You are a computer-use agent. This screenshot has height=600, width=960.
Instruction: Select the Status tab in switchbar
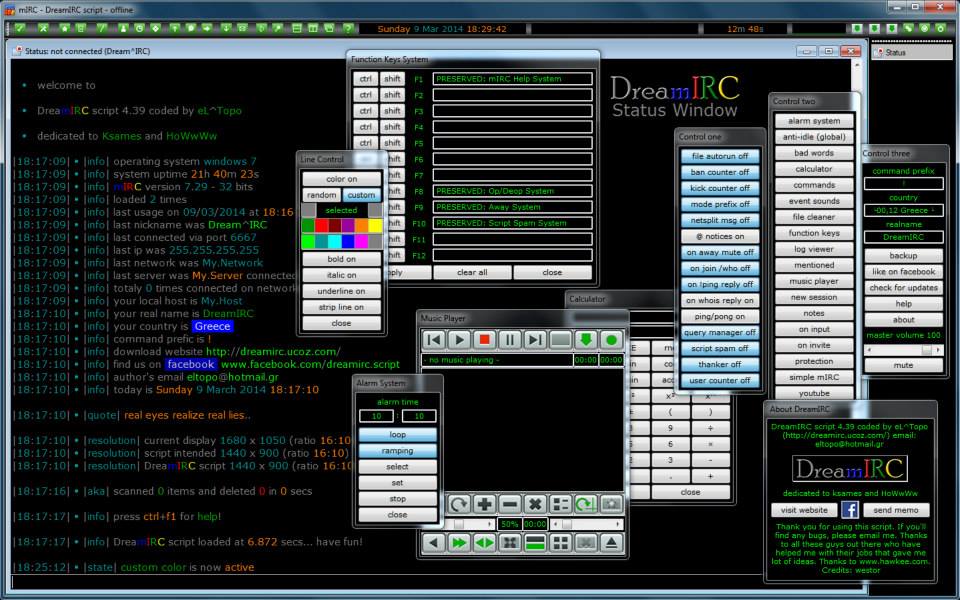click(x=912, y=52)
